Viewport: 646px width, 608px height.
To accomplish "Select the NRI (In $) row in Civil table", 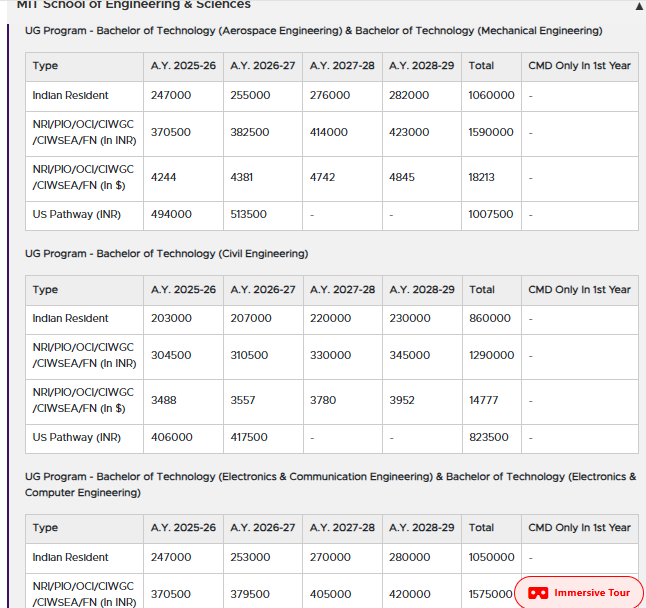I will pyautogui.click(x=82, y=400).
